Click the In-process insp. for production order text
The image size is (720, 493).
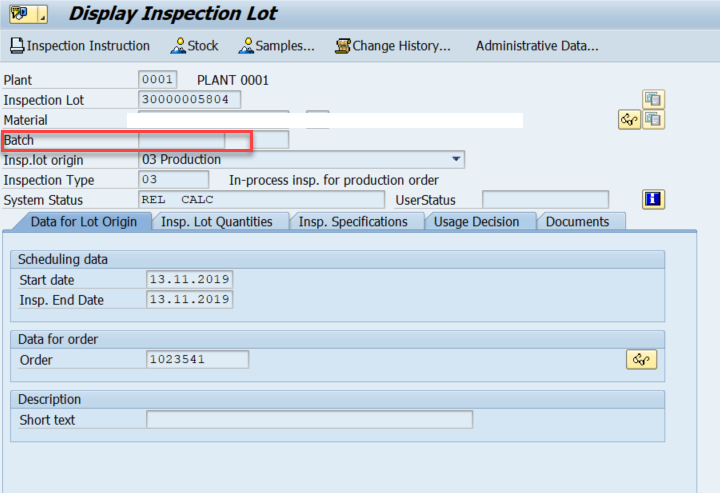(x=334, y=180)
